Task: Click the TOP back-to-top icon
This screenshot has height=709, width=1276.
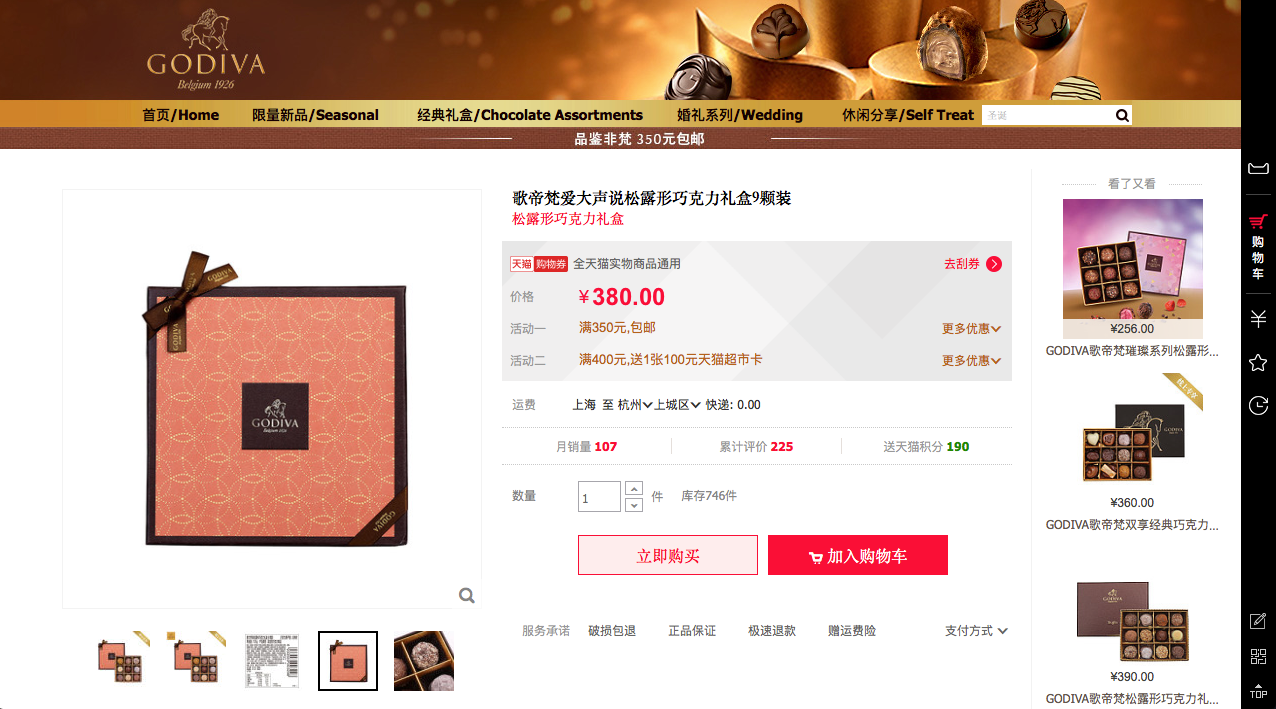Action: click(x=1258, y=690)
